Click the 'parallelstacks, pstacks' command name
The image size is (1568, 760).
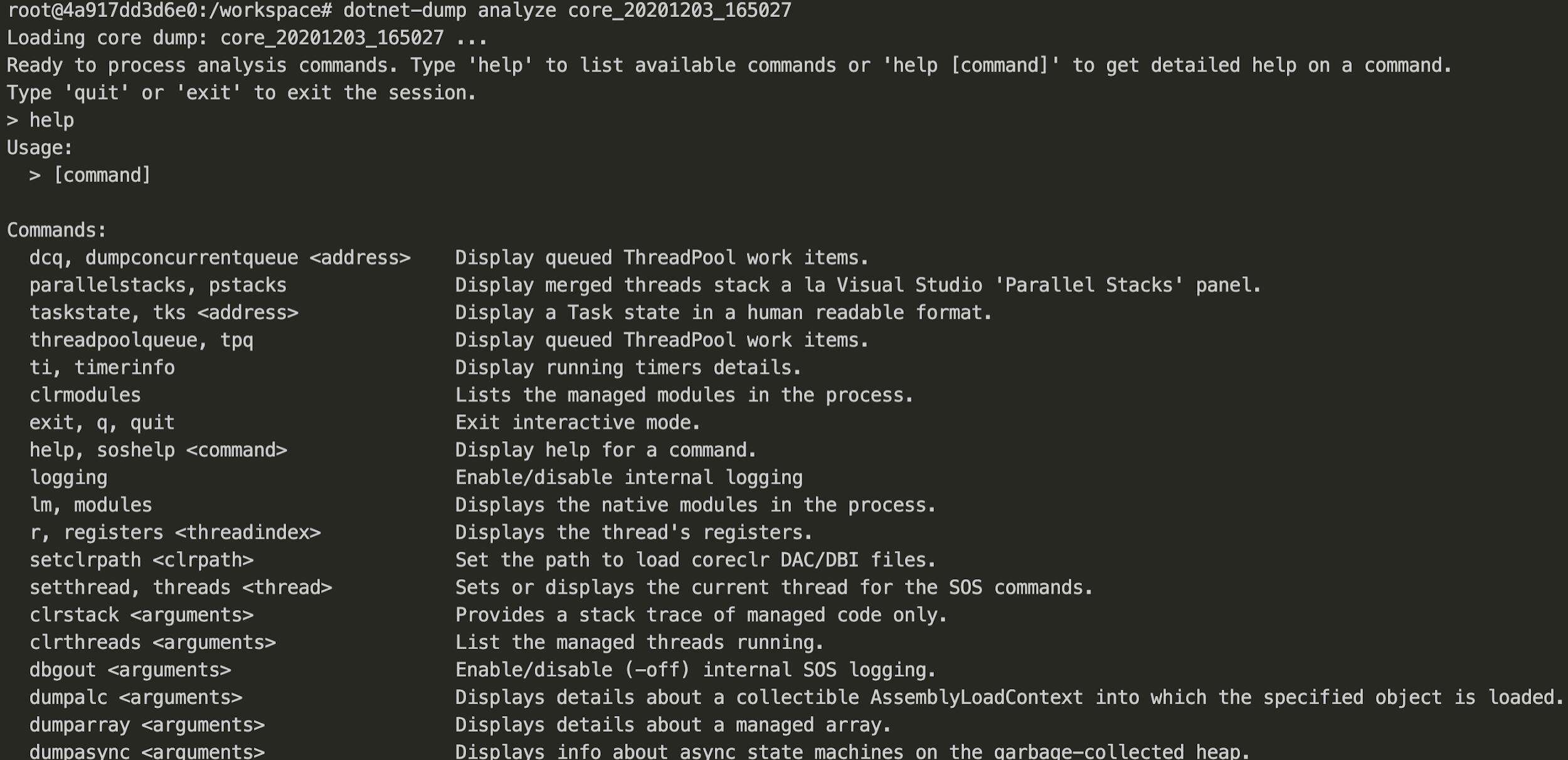pos(158,286)
